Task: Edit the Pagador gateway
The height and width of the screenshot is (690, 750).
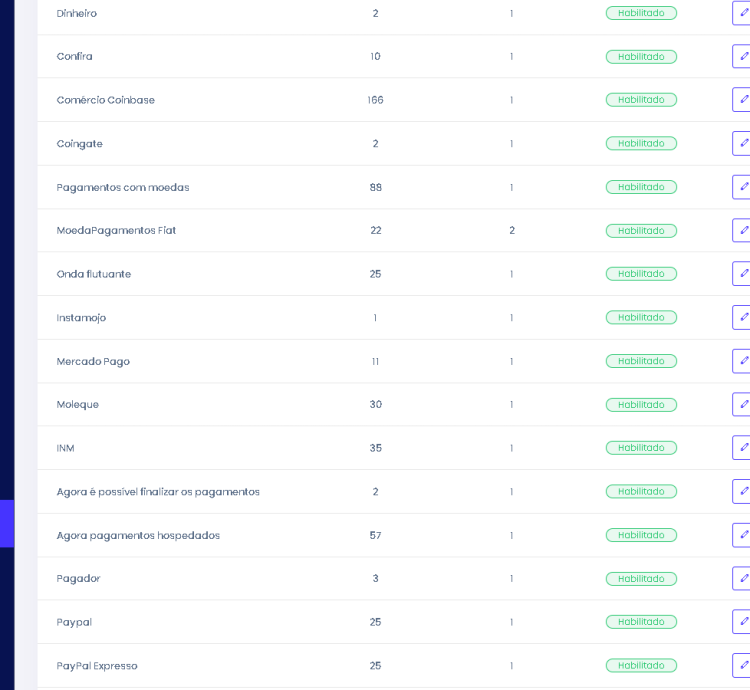Action: pos(742,578)
